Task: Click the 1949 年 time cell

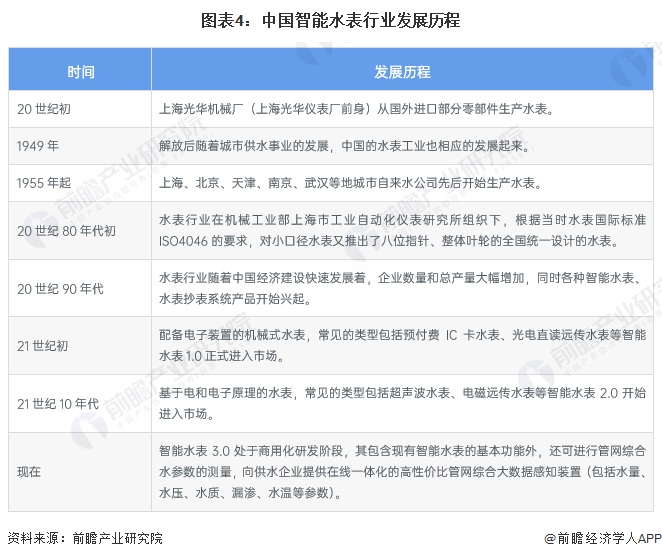Action: pyautogui.click(x=80, y=146)
